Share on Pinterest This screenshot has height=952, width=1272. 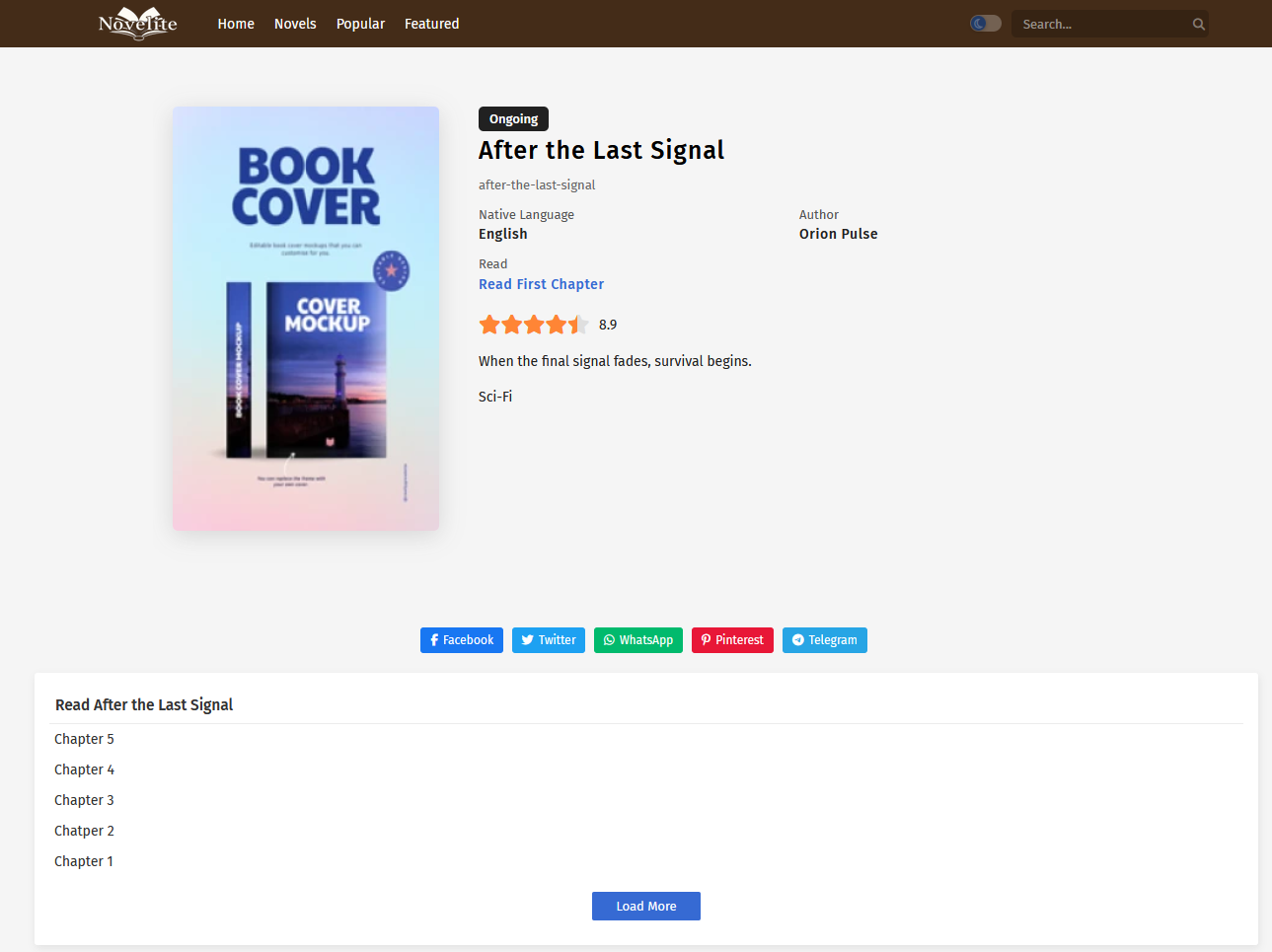click(731, 640)
